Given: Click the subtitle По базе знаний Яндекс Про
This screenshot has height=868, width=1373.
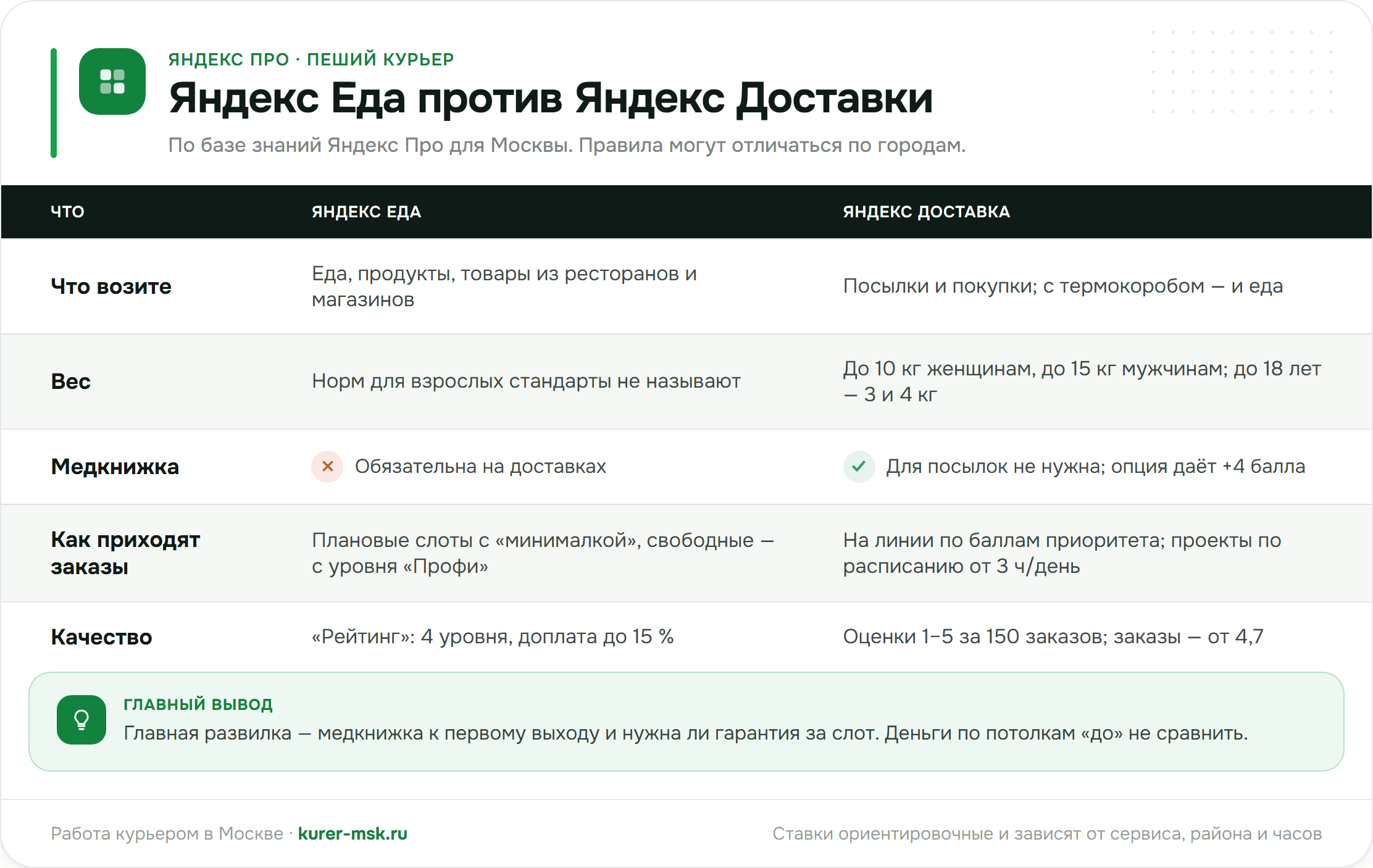Looking at the screenshot, I should point(567,145).
